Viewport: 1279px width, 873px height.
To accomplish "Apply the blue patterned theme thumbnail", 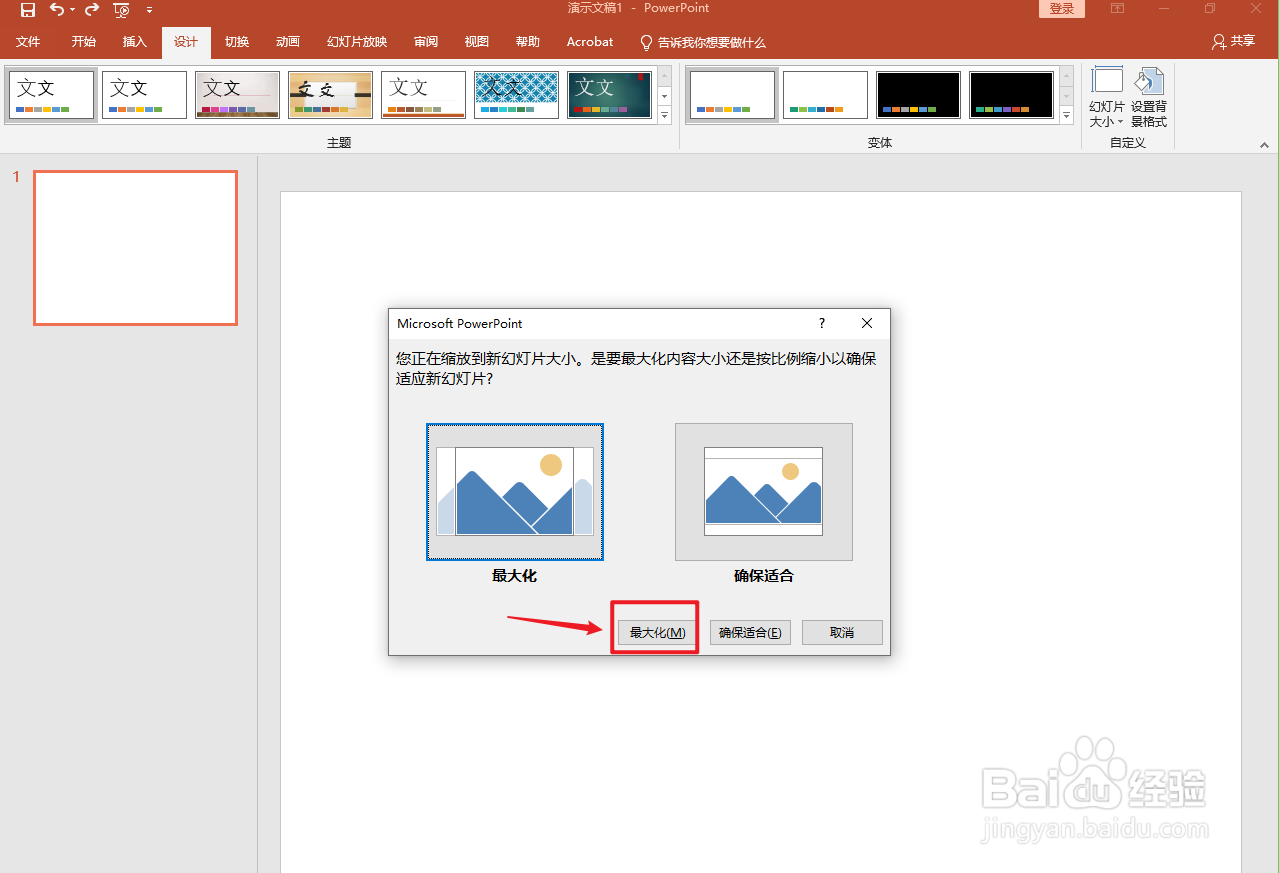I will pos(516,95).
